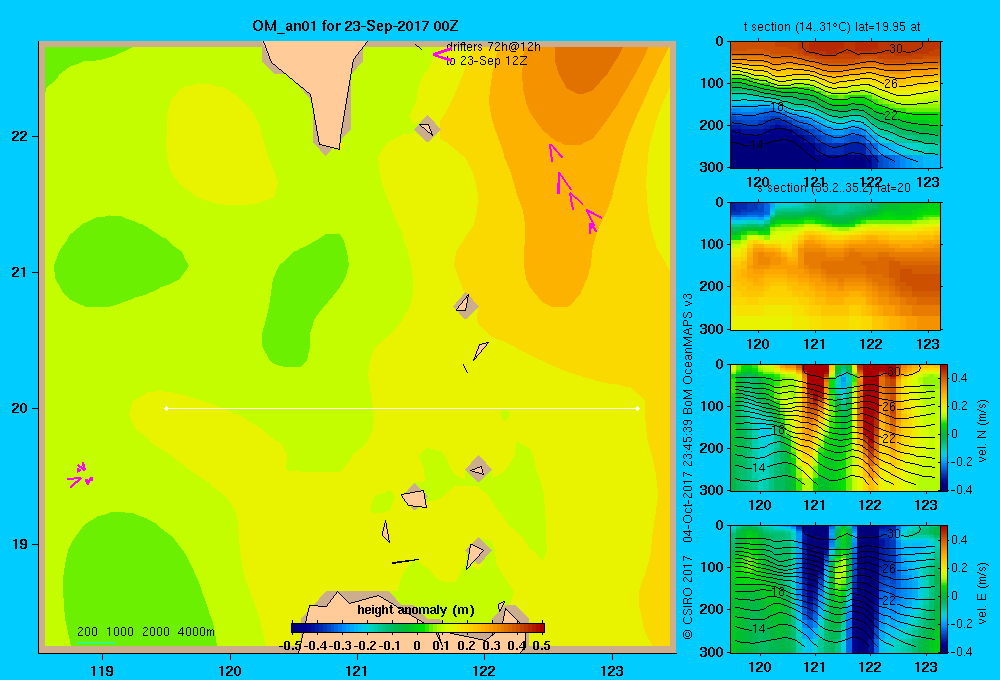Click the '30' contour label in temperature section
The width and height of the screenshot is (1000, 680).
tap(895, 48)
